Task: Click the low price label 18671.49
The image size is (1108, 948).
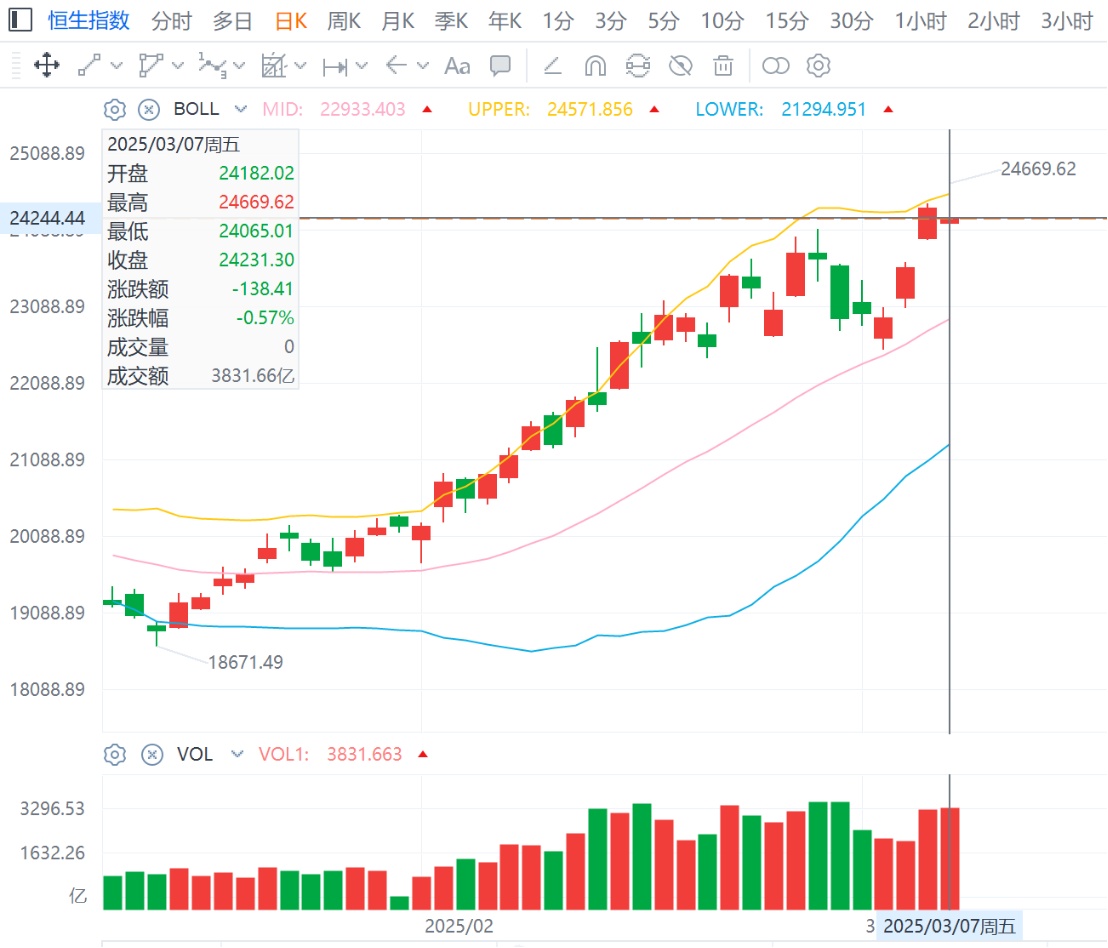Action: click(245, 662)
